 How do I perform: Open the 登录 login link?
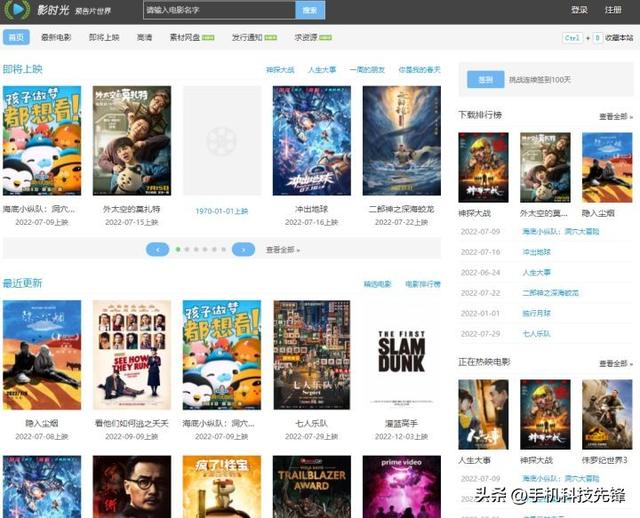[579, 10]
